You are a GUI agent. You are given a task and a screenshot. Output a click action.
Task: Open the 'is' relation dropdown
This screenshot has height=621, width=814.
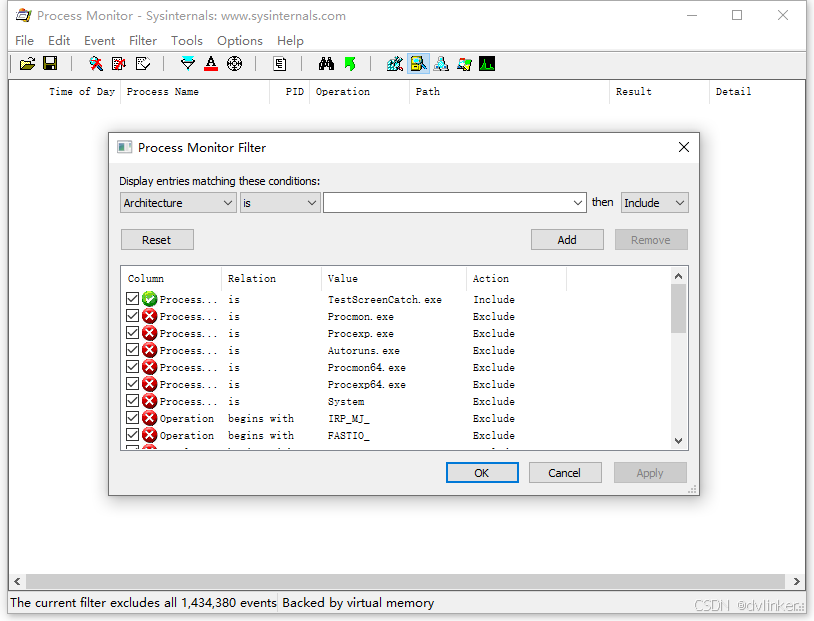pyautogui.click(x=280, y=202)
